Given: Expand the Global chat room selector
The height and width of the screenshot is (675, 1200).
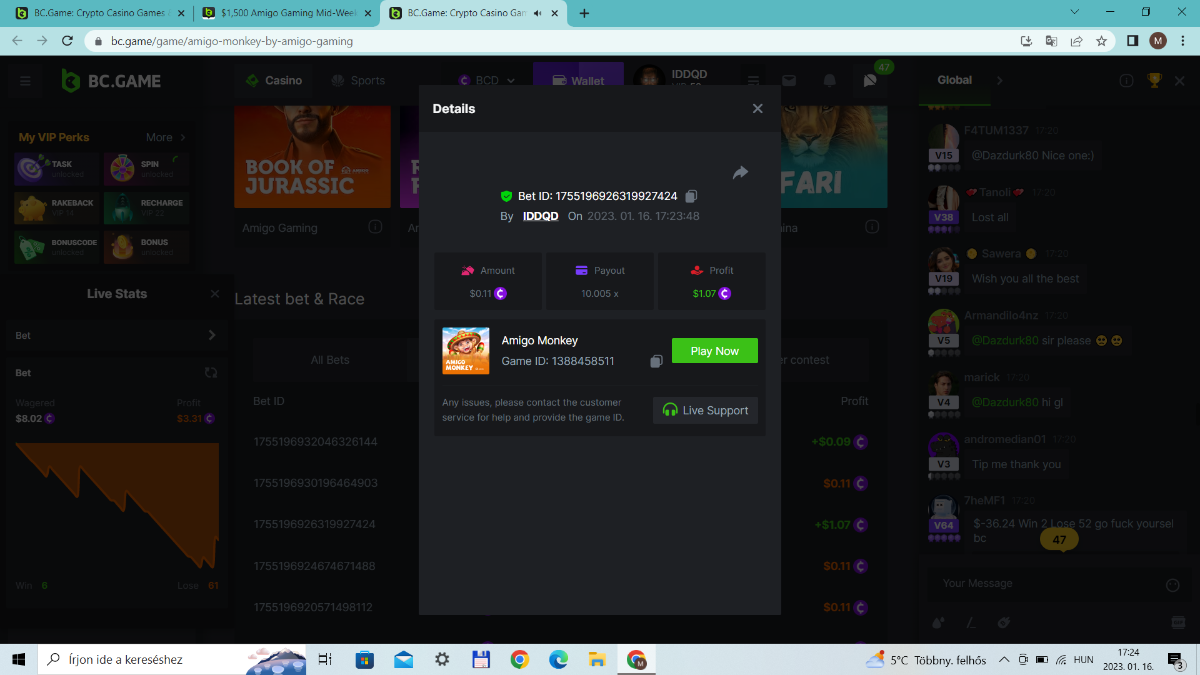Looking at the screenshot, I should [998, 81].
